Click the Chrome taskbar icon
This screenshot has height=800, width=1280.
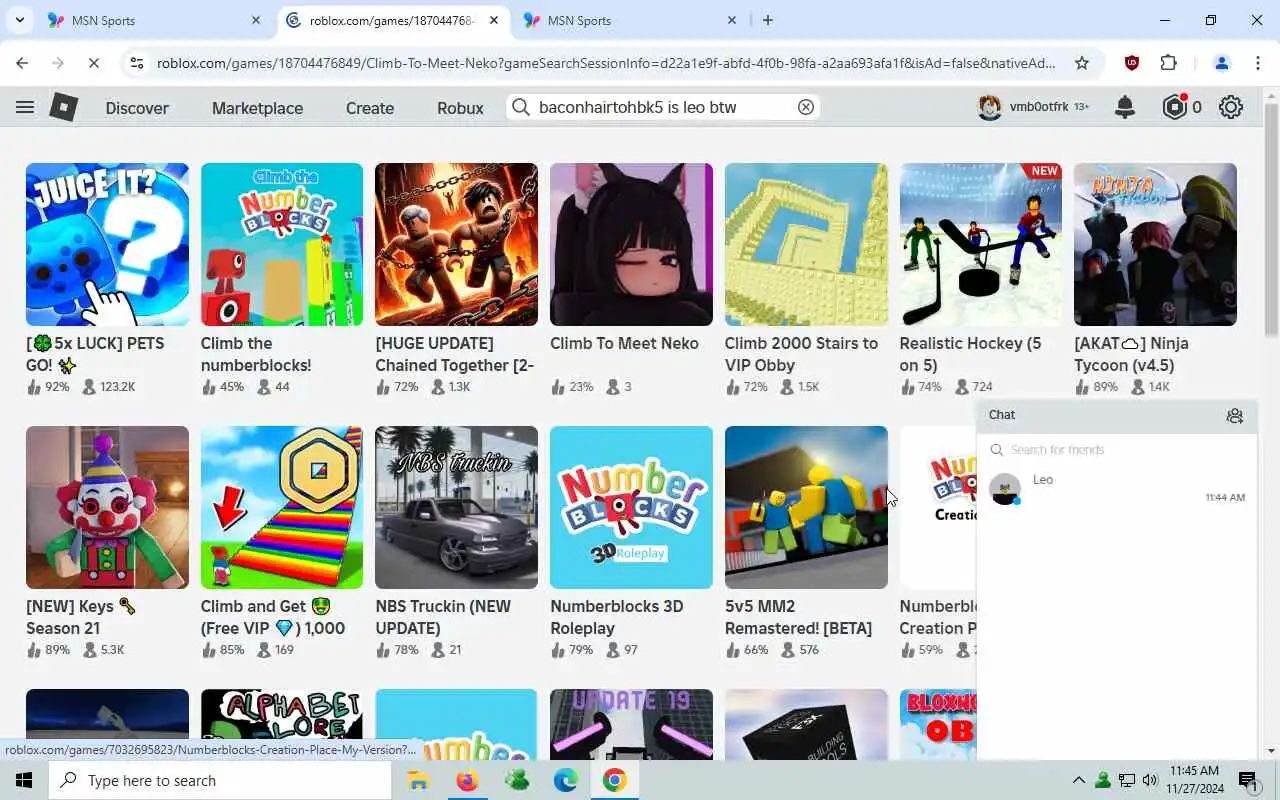click(615, 780)
